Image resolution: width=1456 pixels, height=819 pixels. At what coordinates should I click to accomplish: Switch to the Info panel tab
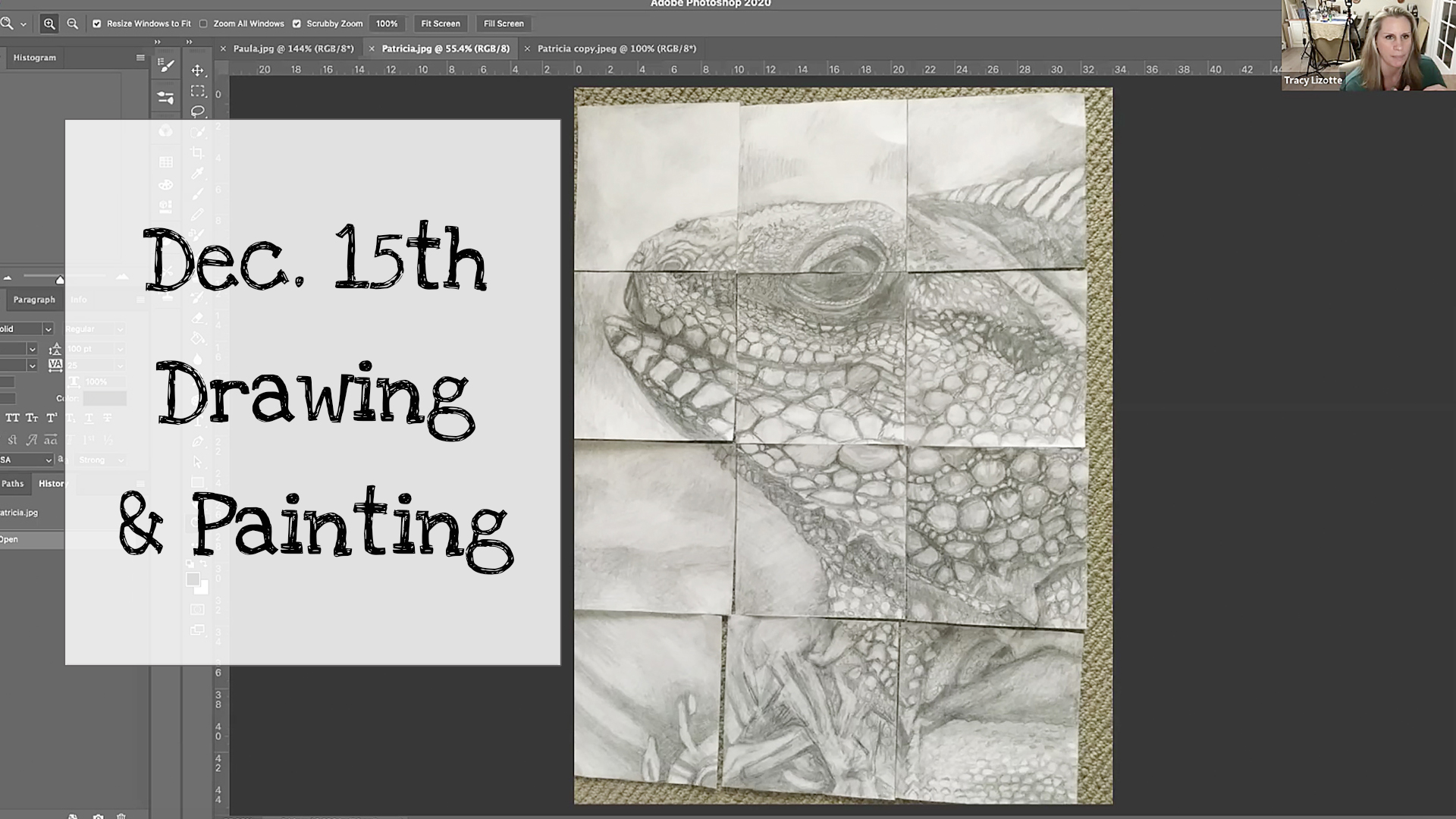tap(79, 300)
